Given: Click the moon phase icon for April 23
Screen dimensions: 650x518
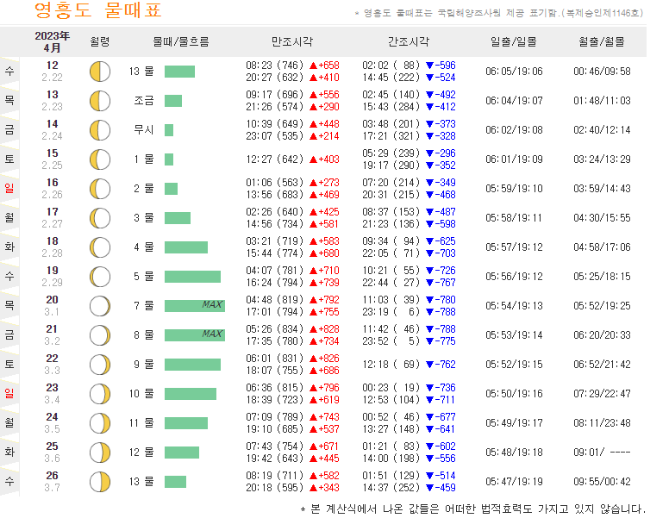Looking at the screenshot, I should [x=100, y=394].
